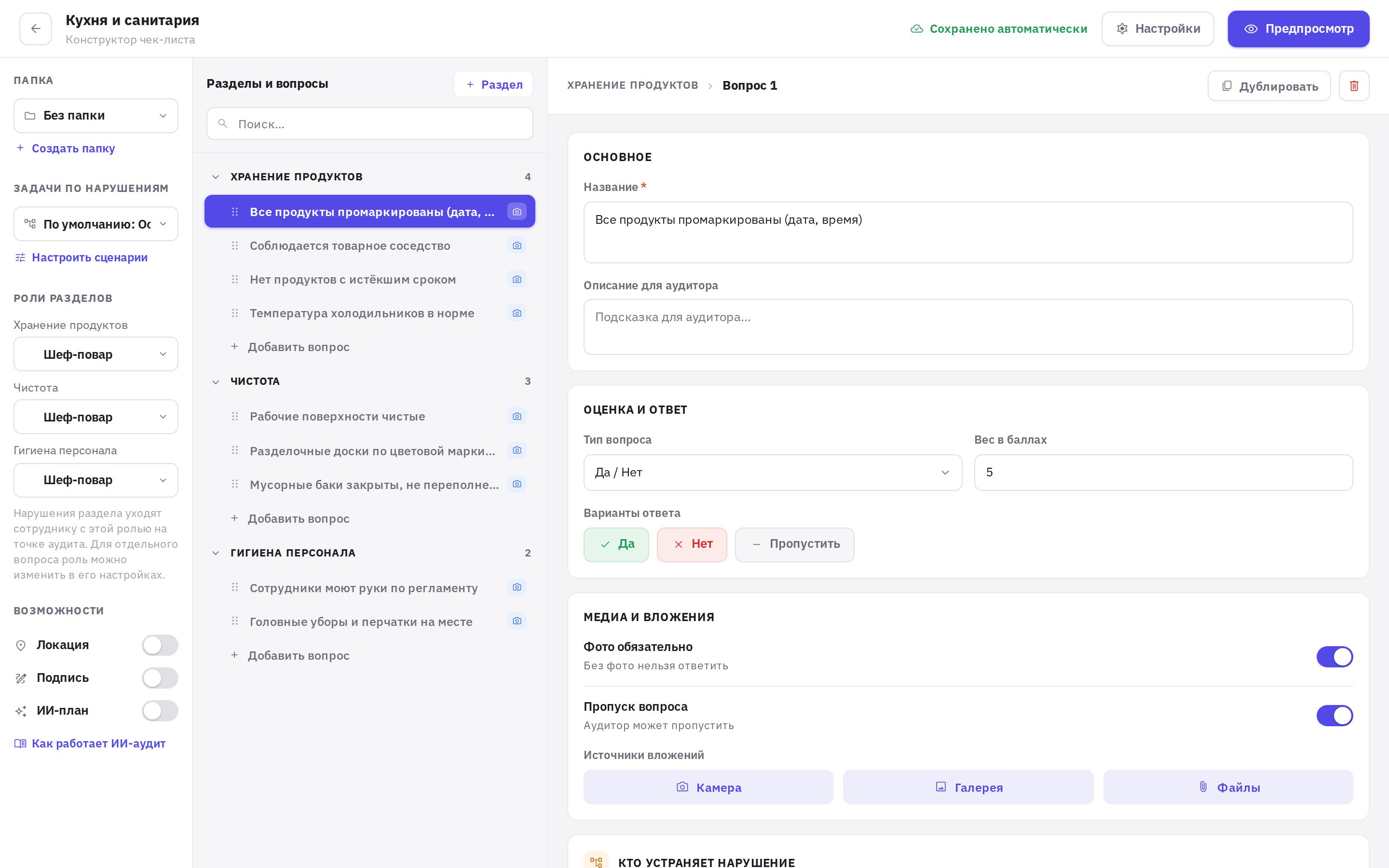The height and width of the screenshot is (868, 1389).
Task: Click 'Создать папку' link
Action: pos(66,148)
